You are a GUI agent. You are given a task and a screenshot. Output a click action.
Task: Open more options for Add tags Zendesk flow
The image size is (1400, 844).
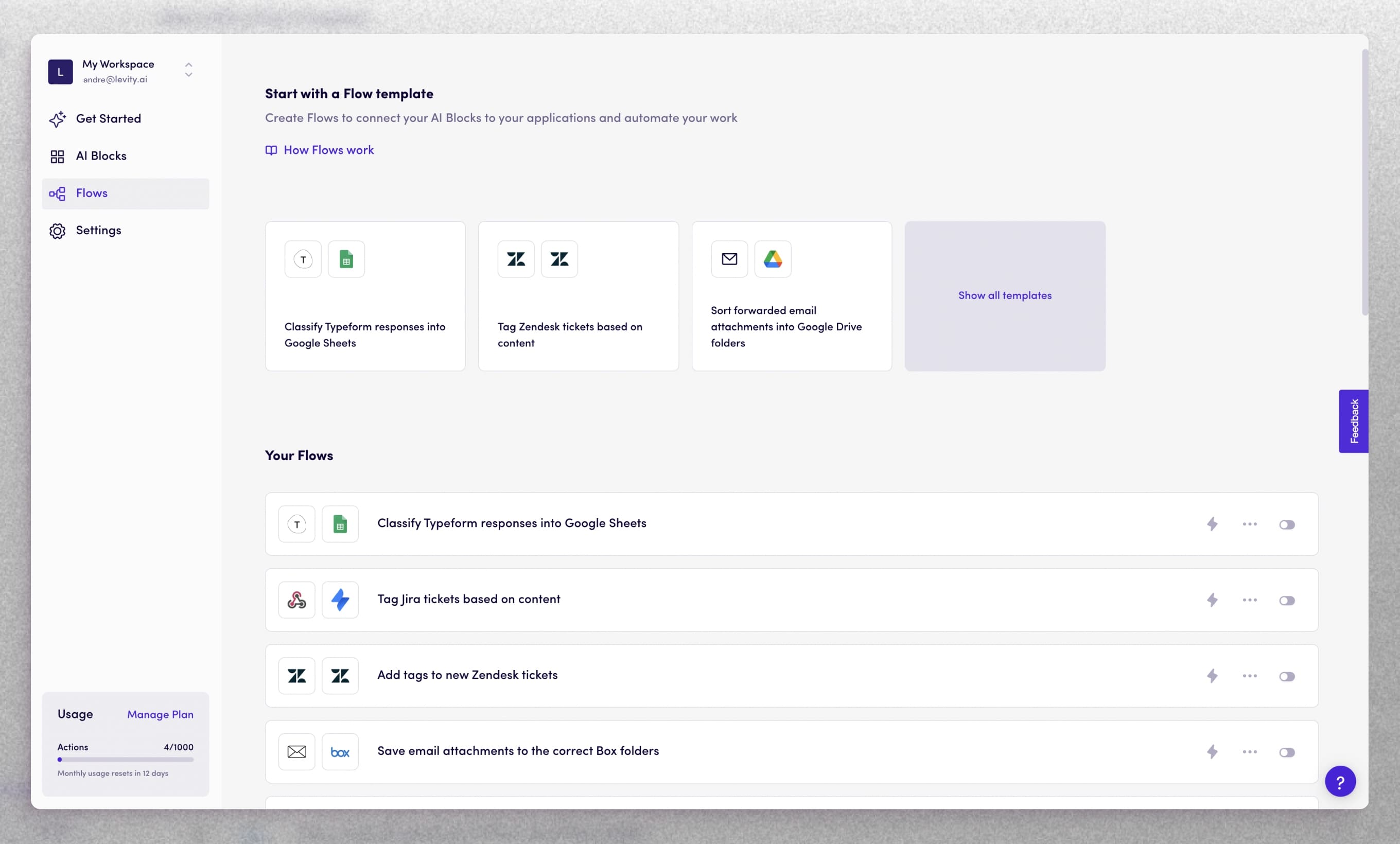tap(1249, 676)
